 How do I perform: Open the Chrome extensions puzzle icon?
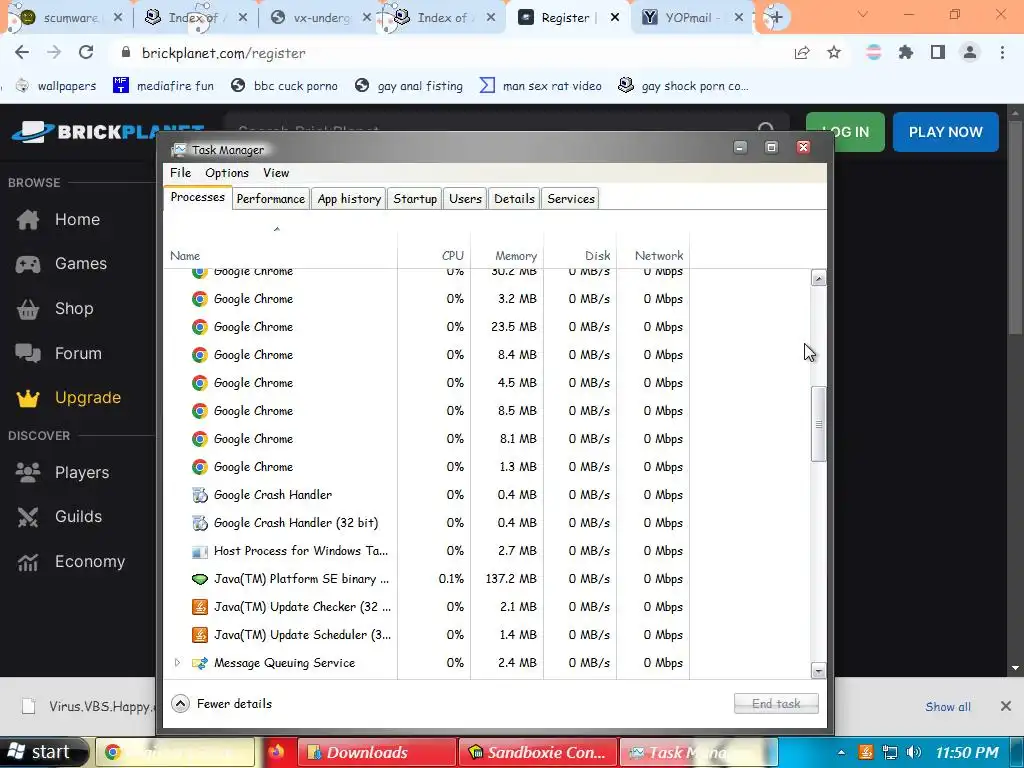click(906, 52)
